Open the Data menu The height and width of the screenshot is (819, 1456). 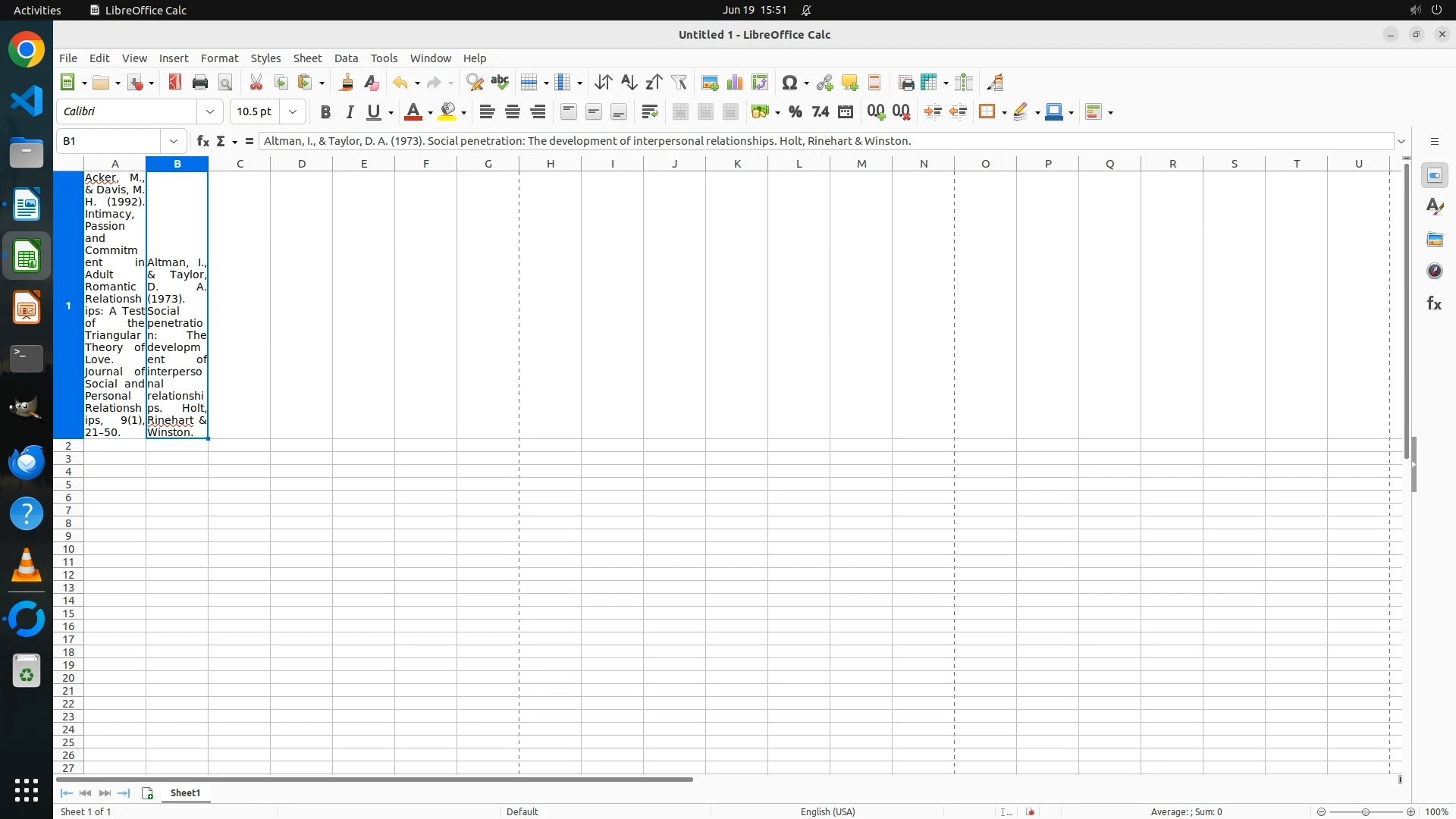tap(346, 58)
